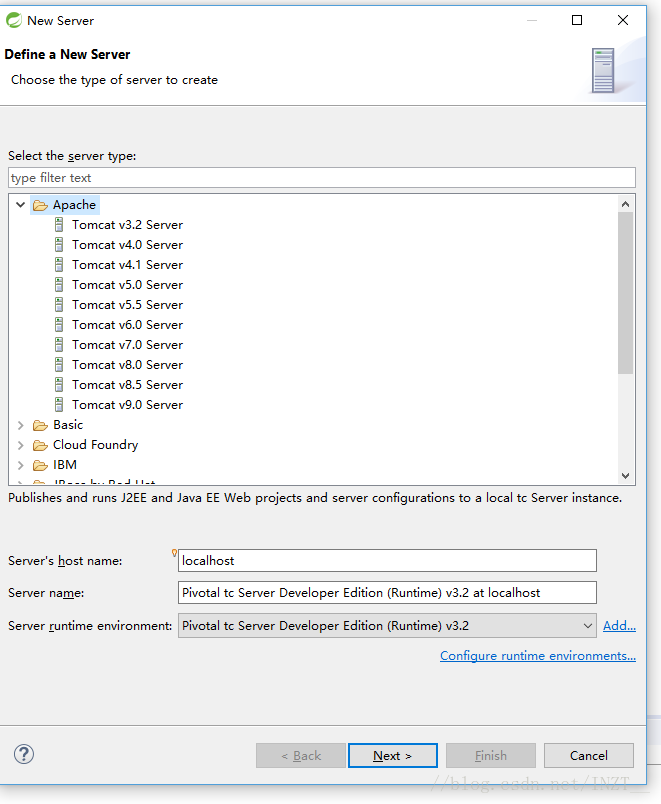Image resolution: width=661 pixels, height=804 pixels.
Task: Click the Cancel button
Action: click(589, 755)
